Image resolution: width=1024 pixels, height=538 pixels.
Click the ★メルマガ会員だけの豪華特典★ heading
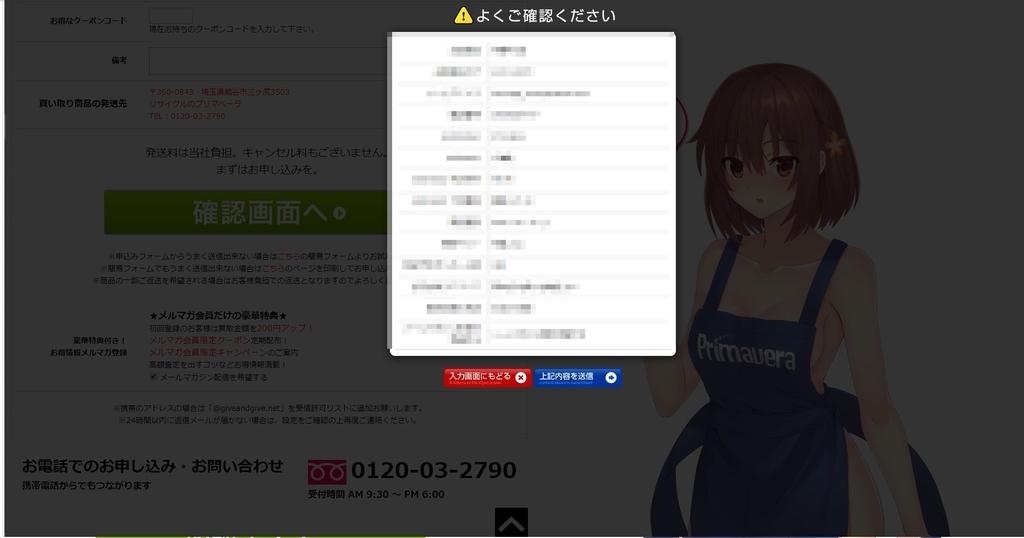[218, 315]
